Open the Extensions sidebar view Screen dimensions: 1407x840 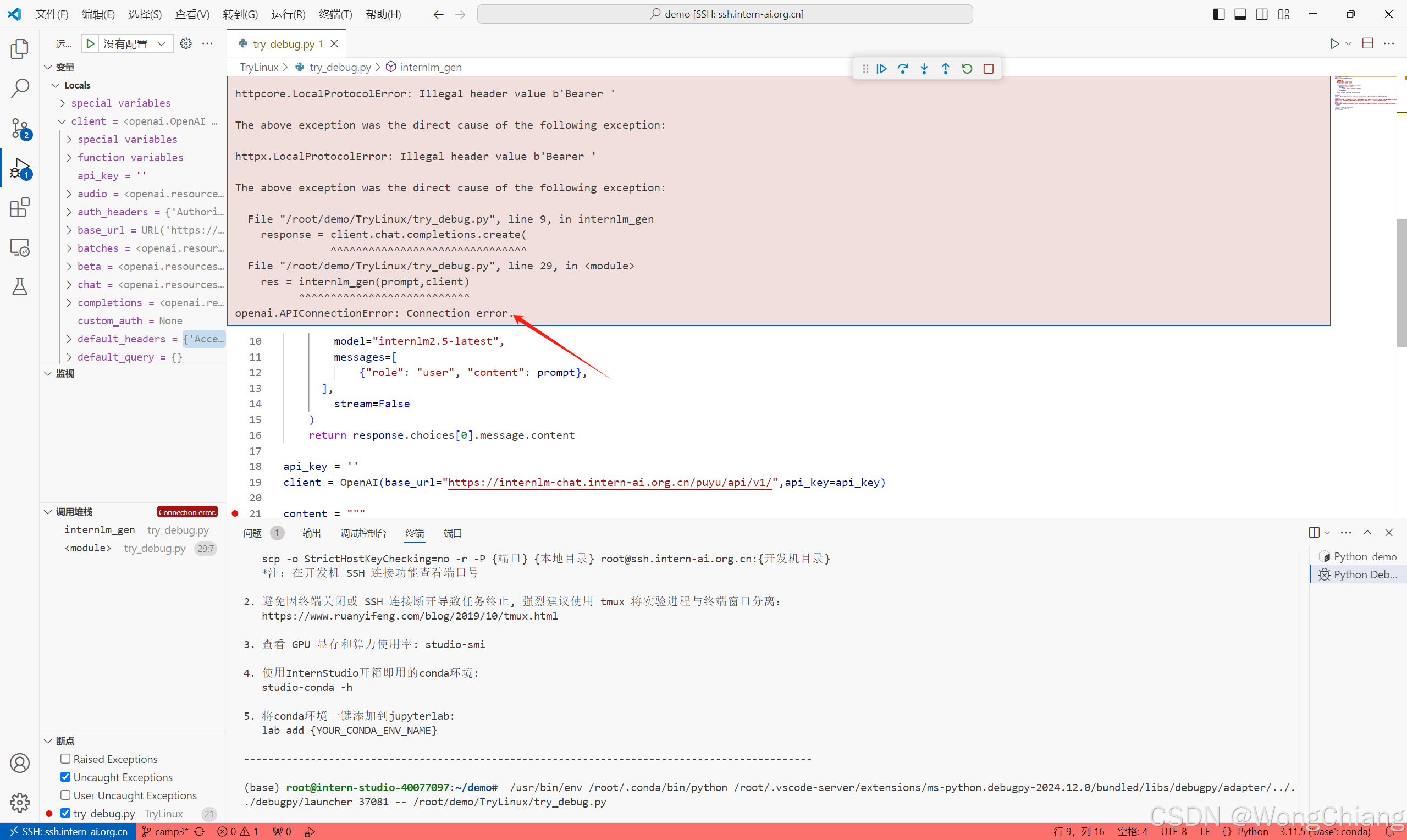[x=20, y=208]
